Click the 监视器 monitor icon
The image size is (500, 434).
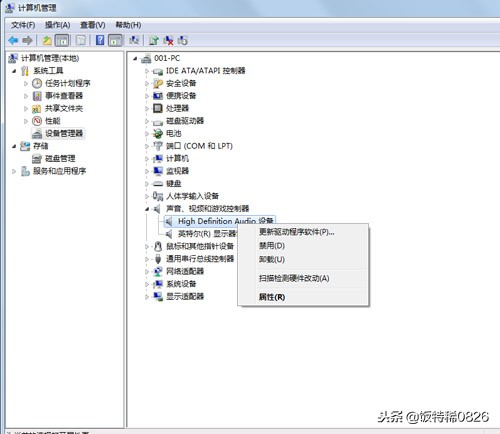point(158,171)
